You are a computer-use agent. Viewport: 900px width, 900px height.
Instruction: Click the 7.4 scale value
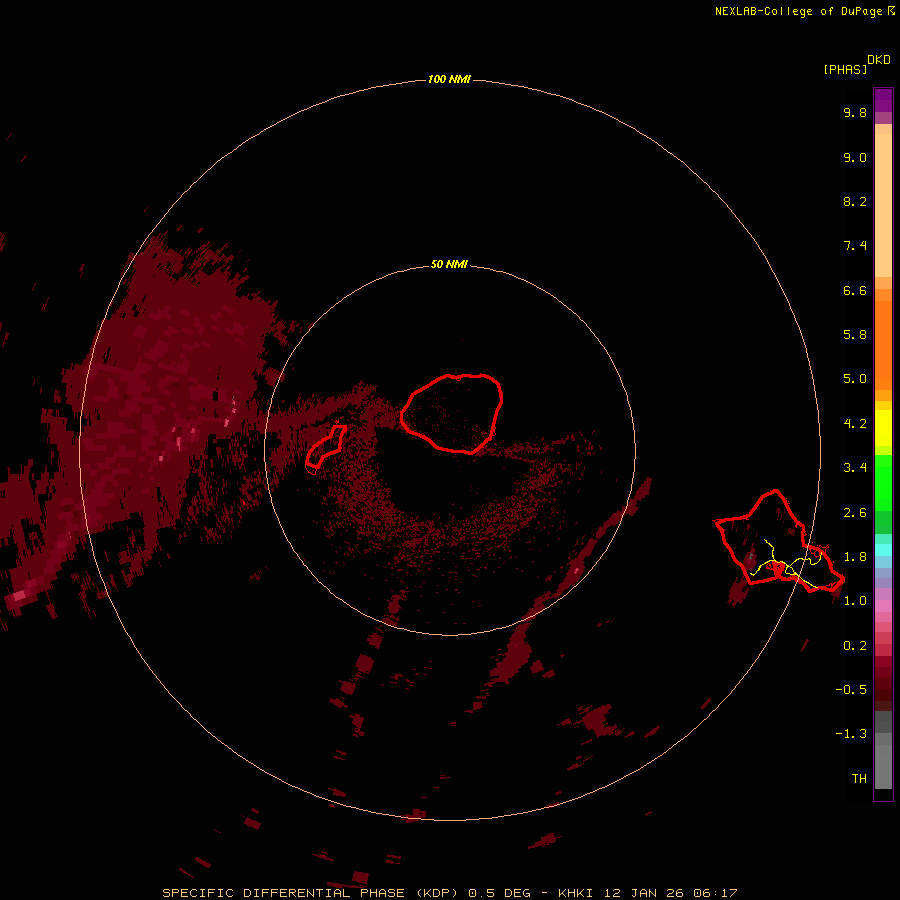point(855,246)
